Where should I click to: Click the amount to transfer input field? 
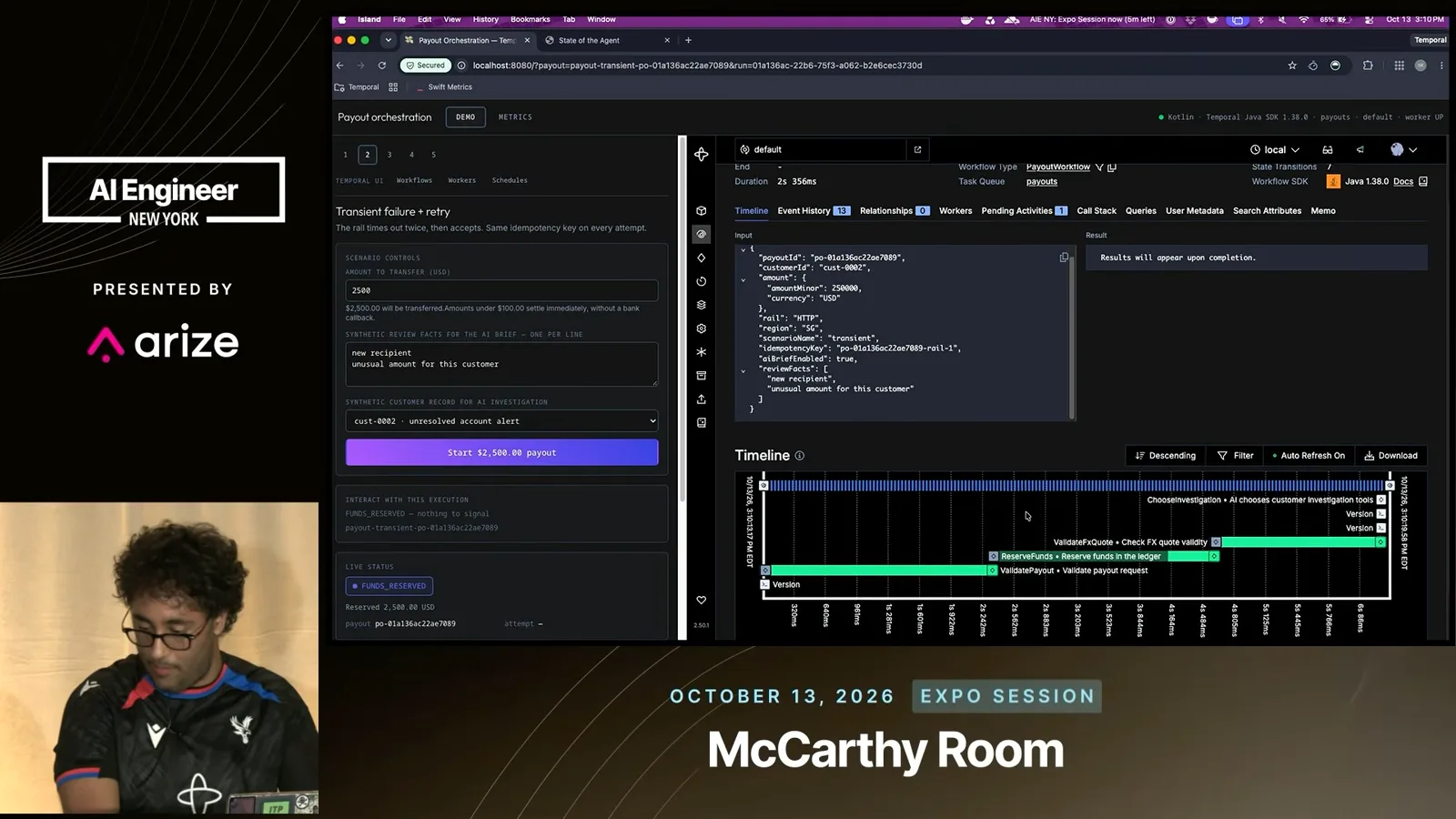pos(501,290)
